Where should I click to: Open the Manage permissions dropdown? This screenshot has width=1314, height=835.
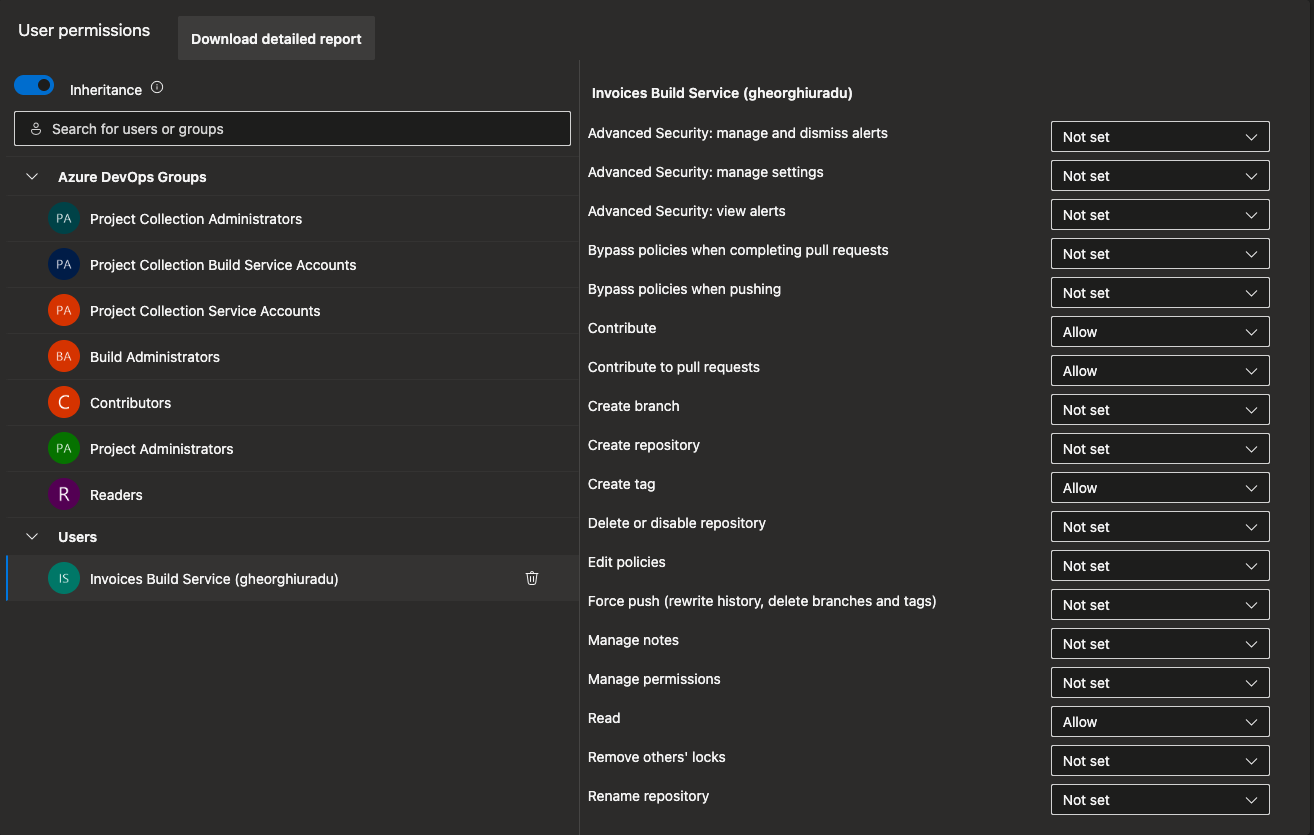(1160, 682)
